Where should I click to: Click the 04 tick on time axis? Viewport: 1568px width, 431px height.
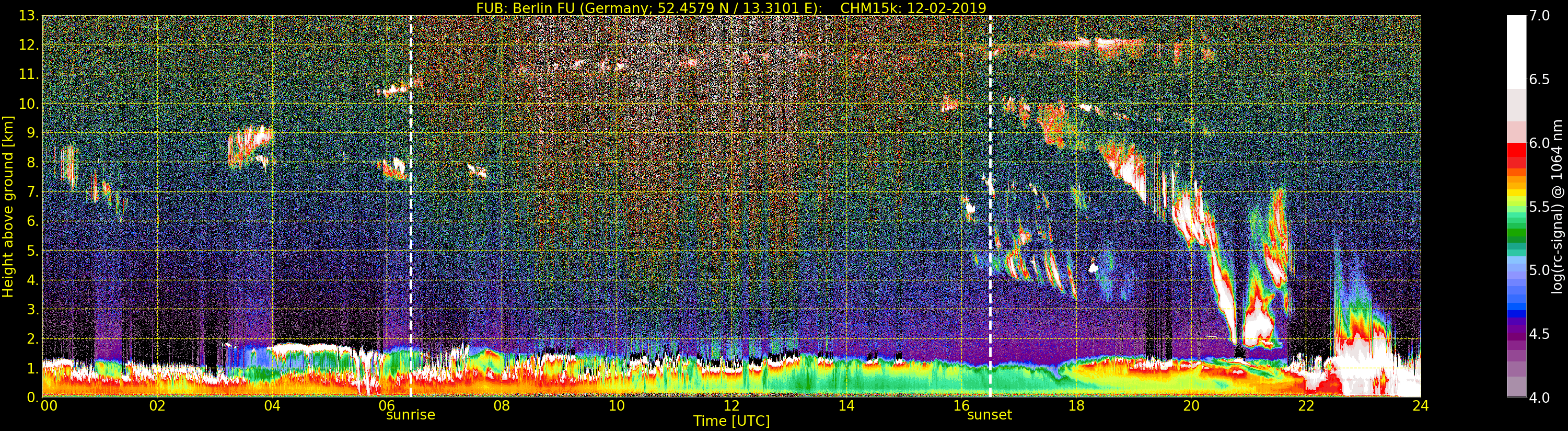pos(272,405)
